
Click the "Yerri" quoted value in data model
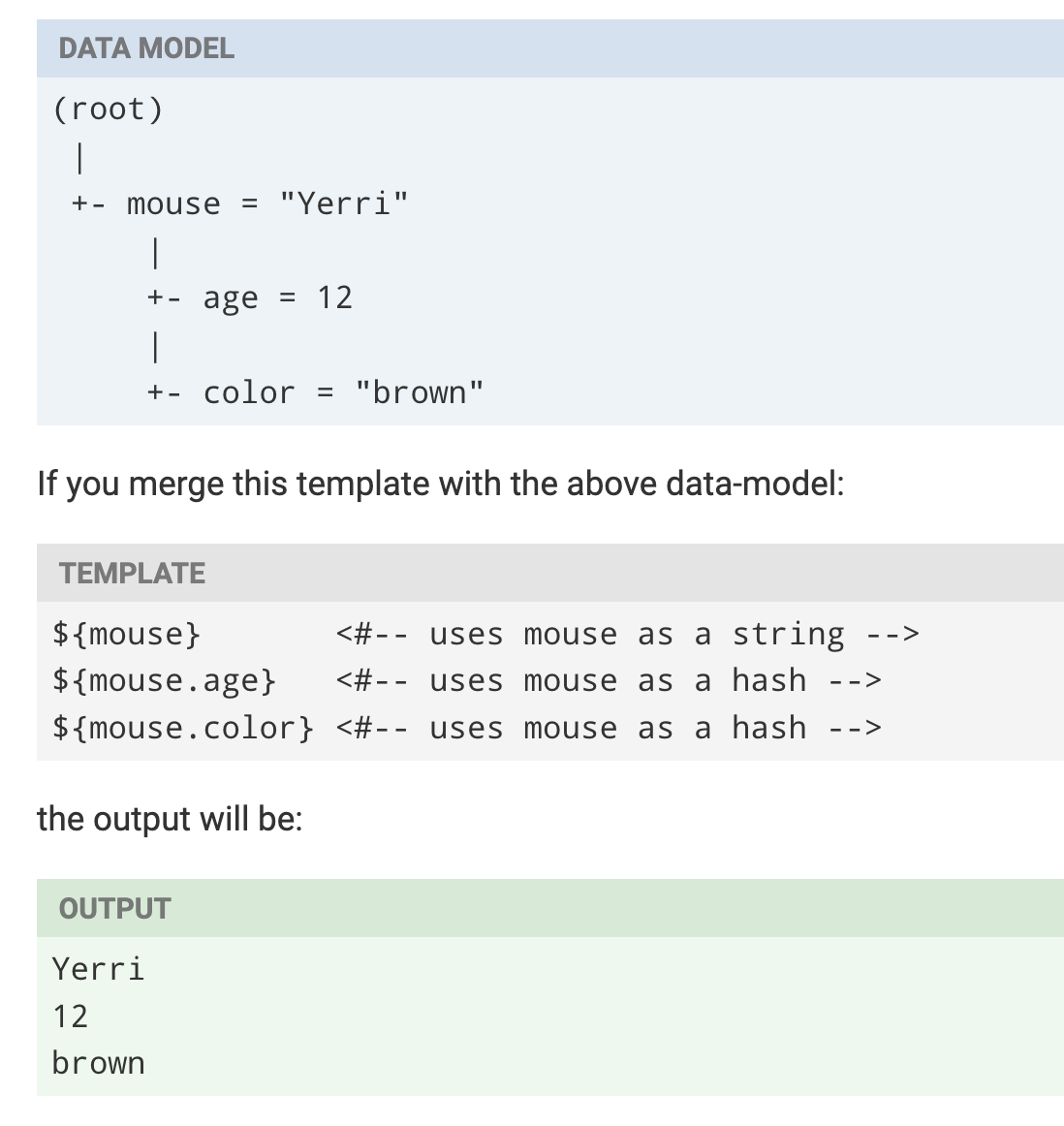click(344, 204)
